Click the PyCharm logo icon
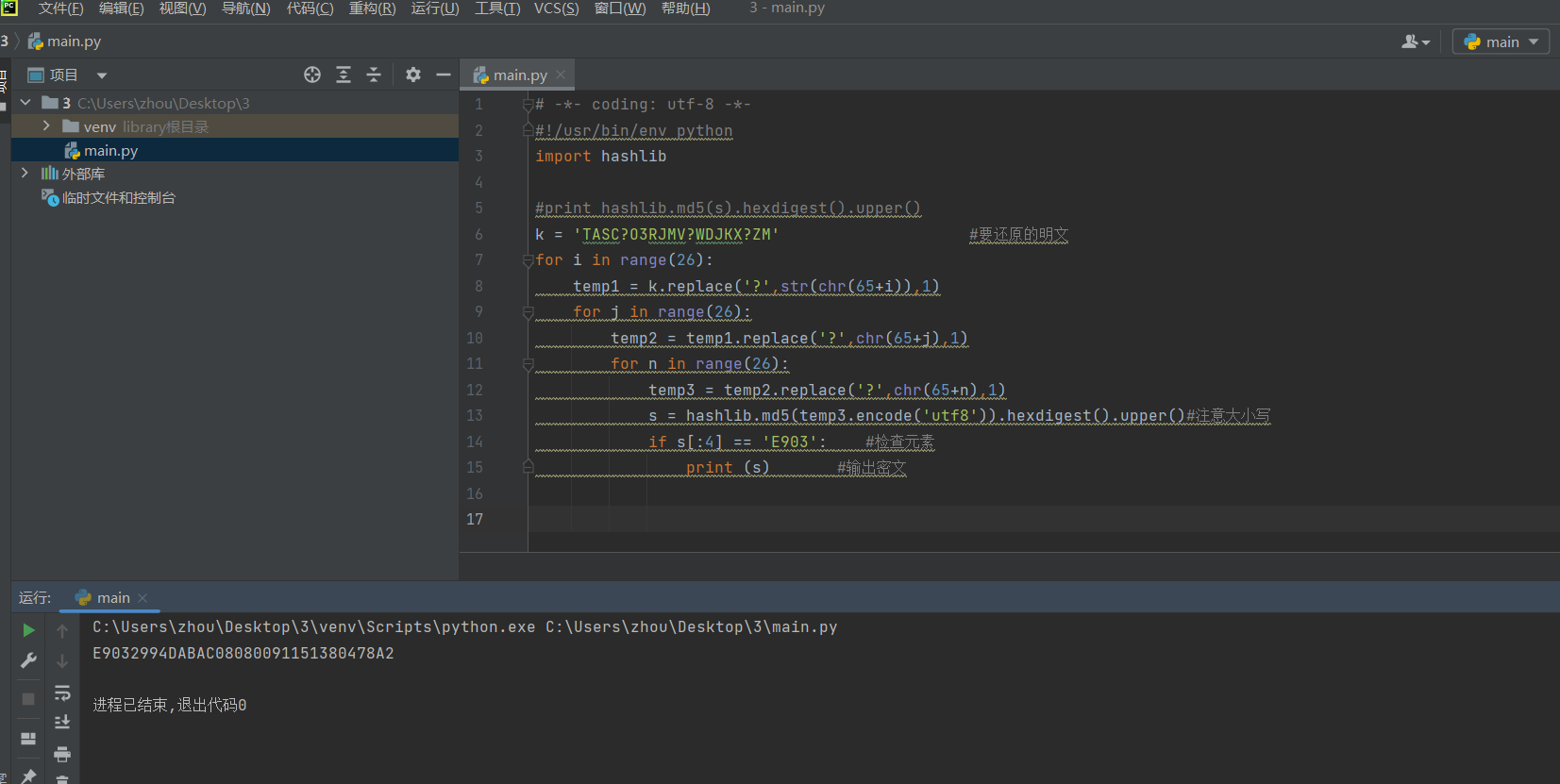This screenshot has width=1560, height=784. pyautogui.click(x=9, y=8)
